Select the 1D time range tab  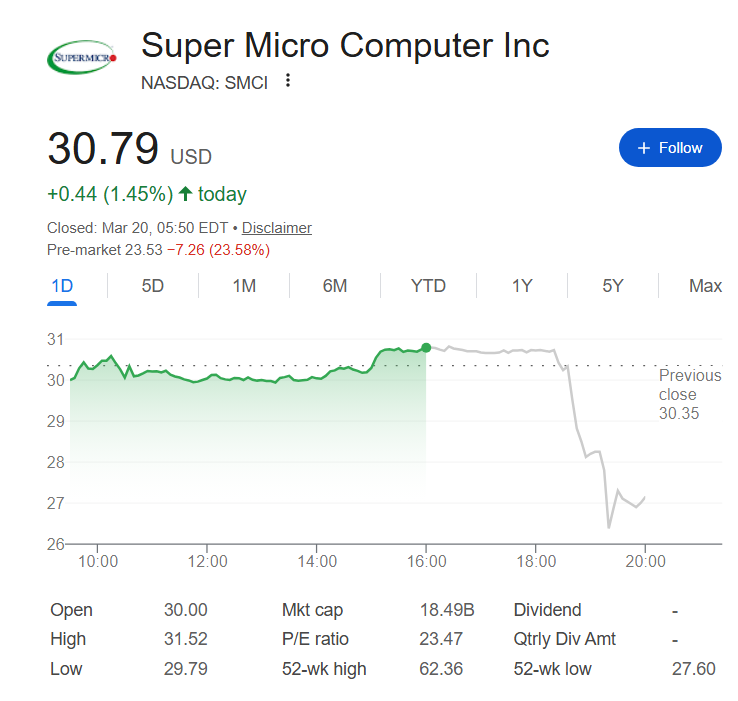coord(62,286)
